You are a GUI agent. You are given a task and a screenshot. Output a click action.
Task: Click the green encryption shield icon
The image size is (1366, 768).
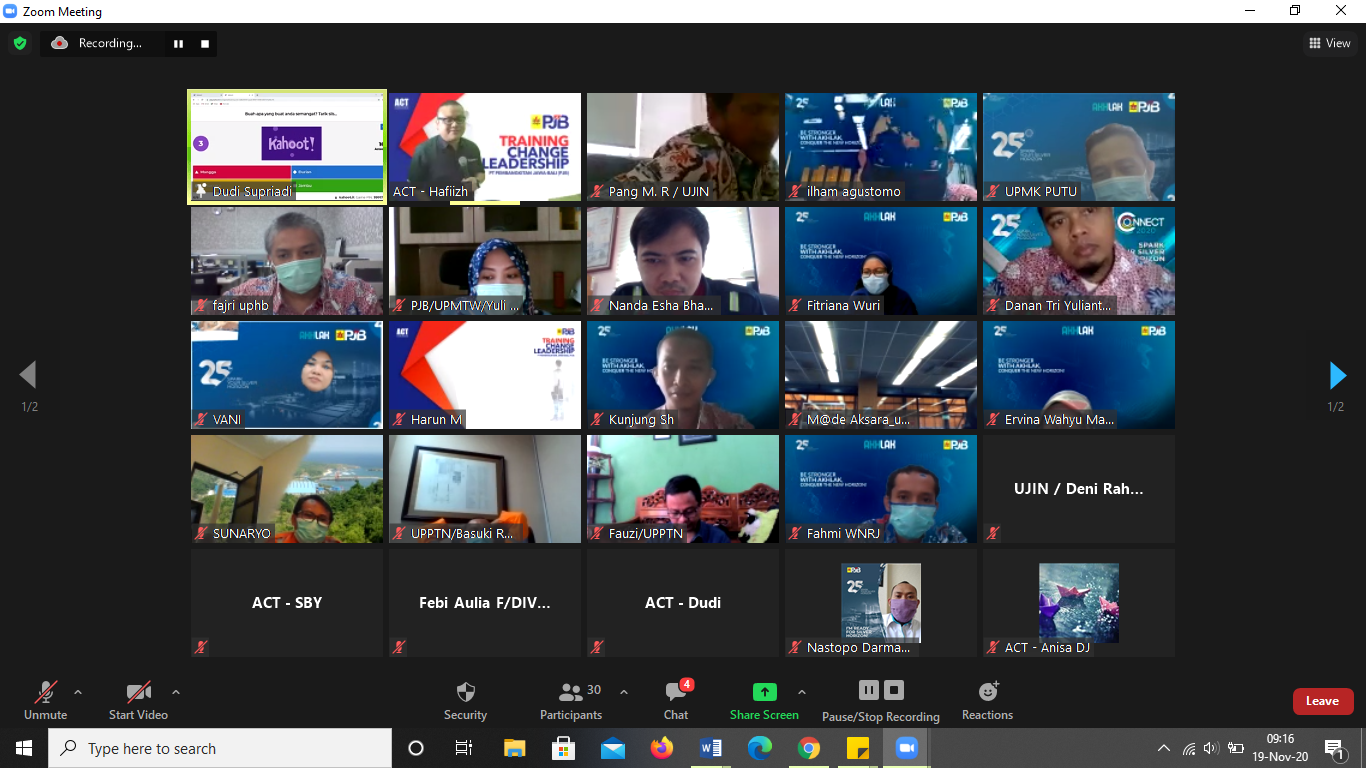19,43
